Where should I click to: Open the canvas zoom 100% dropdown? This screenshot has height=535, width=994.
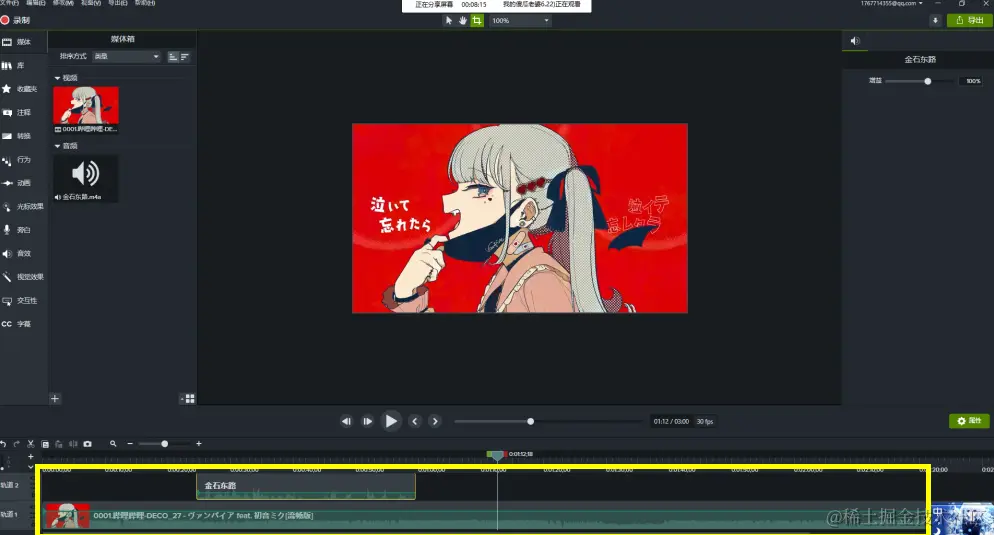tap(520, 20)
